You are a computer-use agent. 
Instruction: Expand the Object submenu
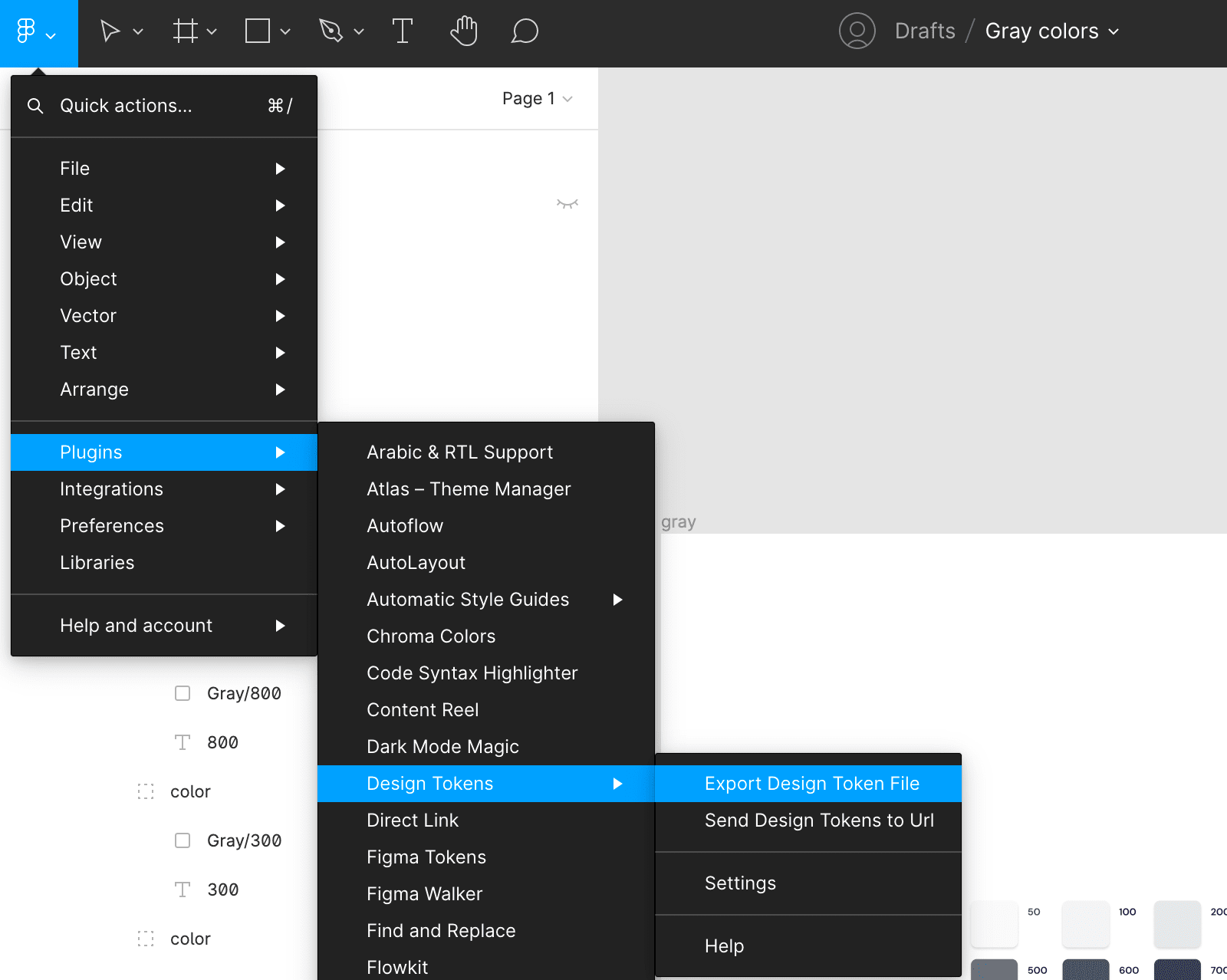[164, 279]
